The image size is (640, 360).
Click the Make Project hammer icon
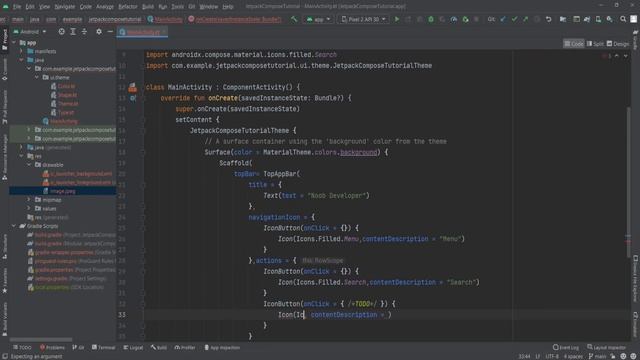click(294, 19)
